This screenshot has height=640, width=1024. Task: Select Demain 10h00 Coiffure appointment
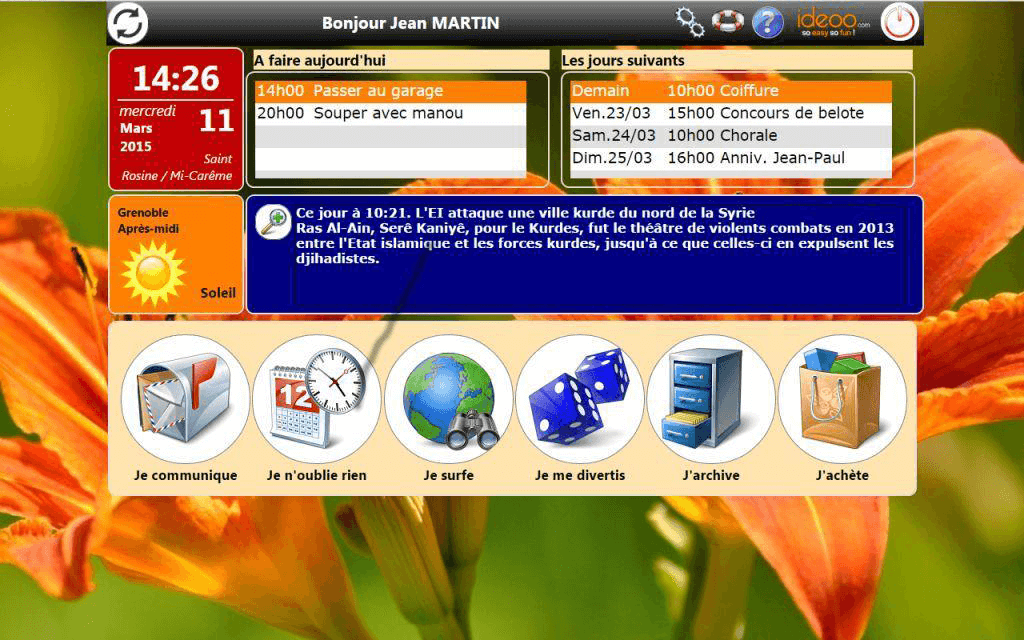[730, 91]
